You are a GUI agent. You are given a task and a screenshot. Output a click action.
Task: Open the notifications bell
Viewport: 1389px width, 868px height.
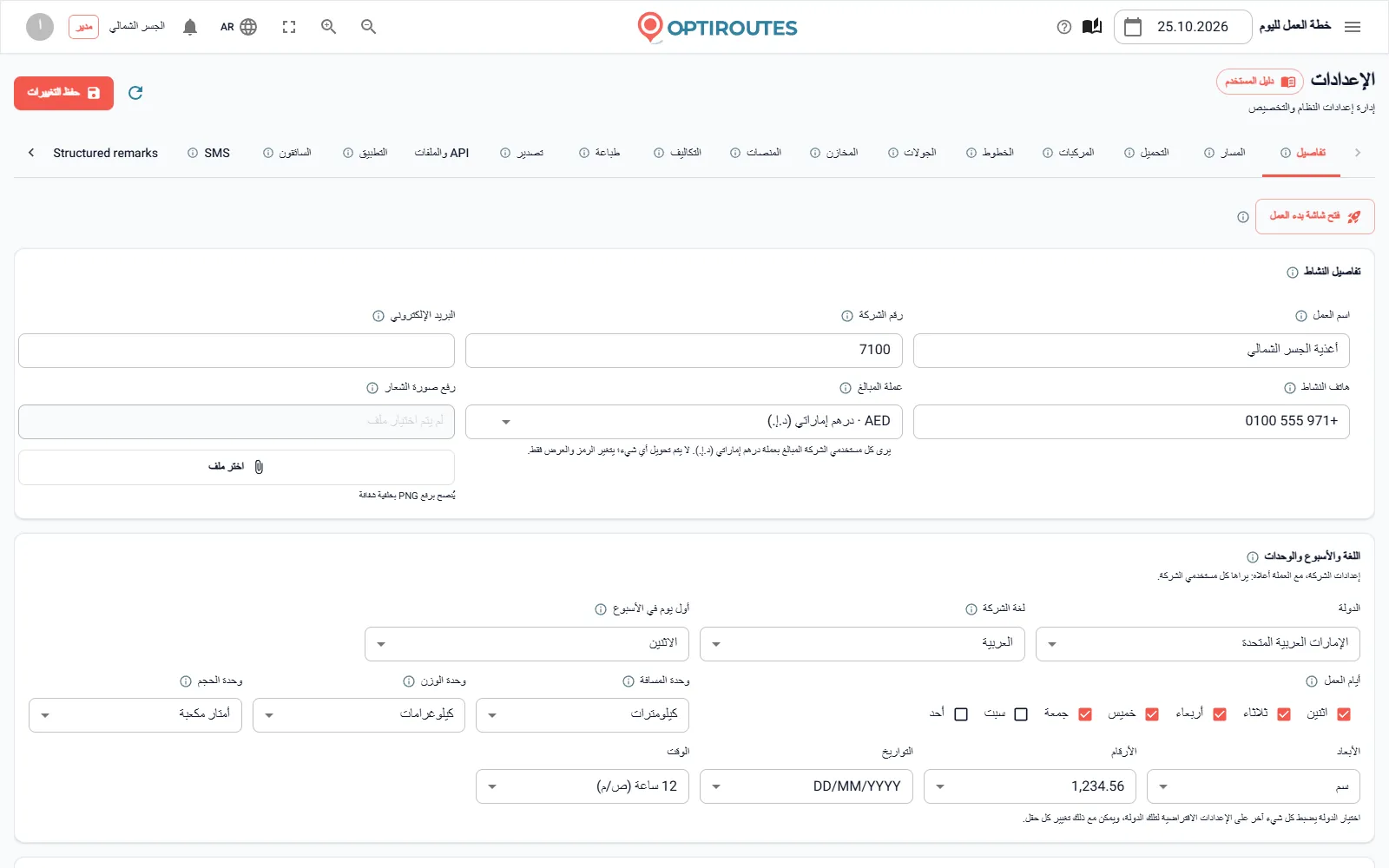(x=190, y=27)
